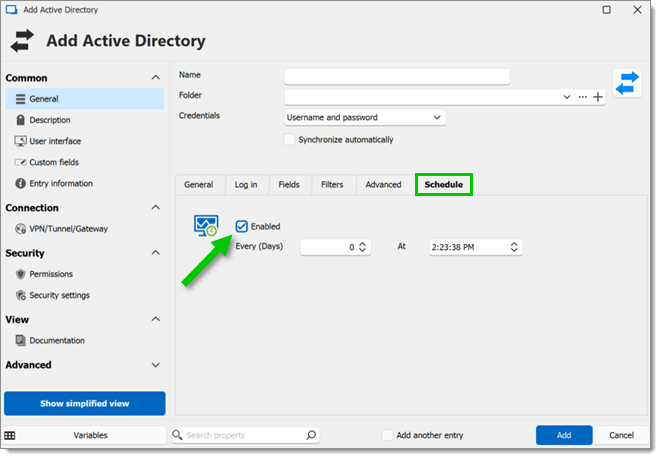Check Synchronize automatically
This screenshot has width=661, height=459.
(x=289, y=140)
